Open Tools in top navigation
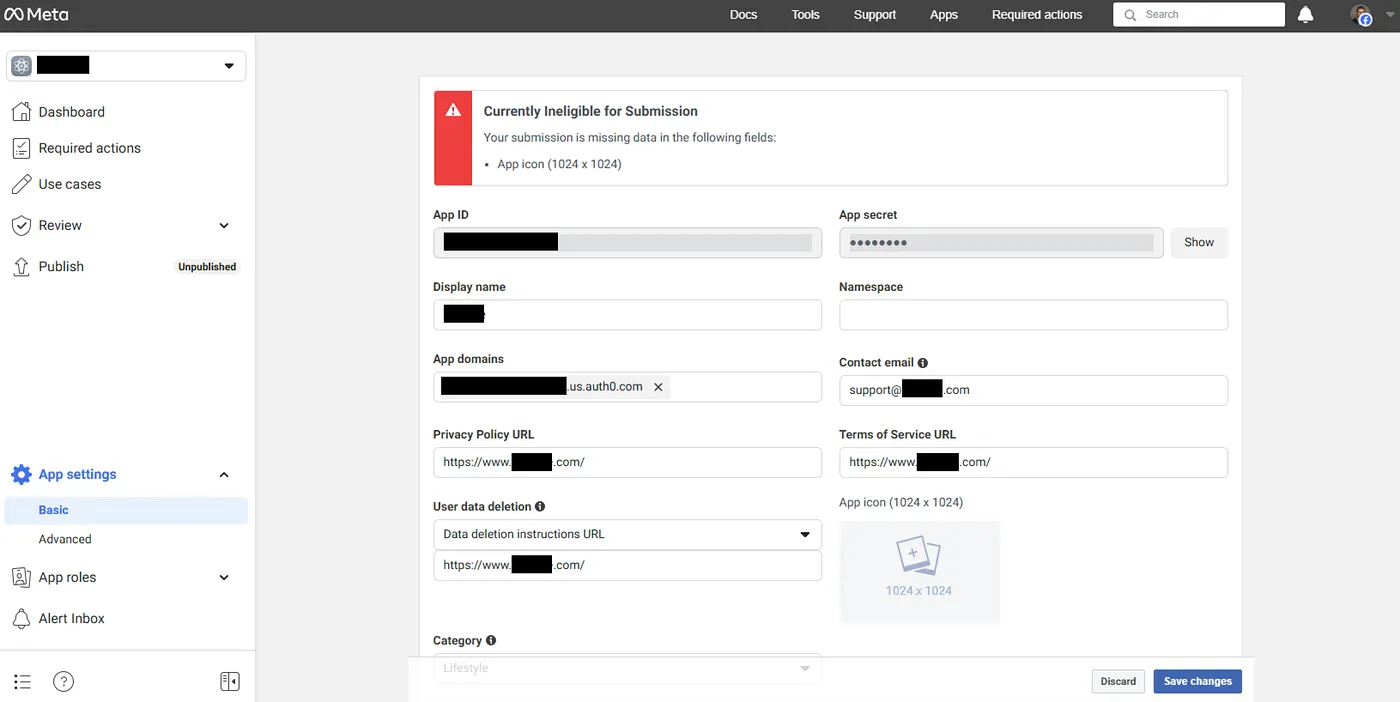 click(x=805, y=15)
